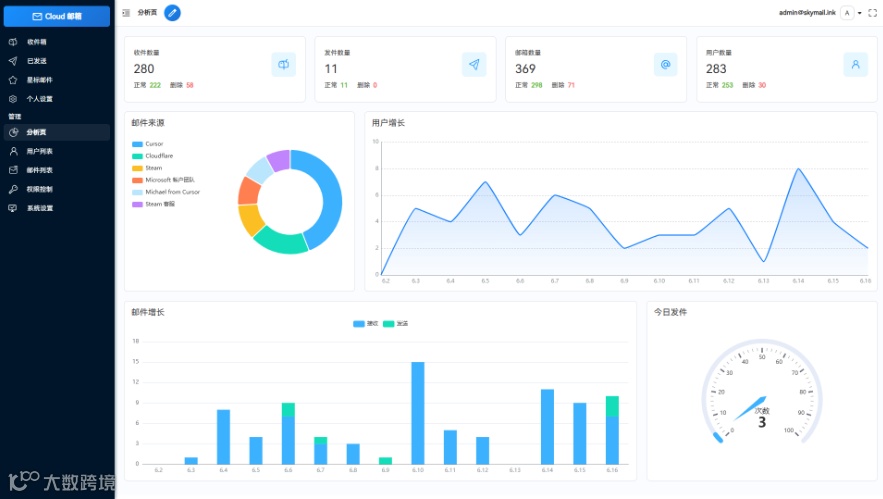Click the 6.4 blue bar in 邮件增长
Image resolution: width=883 pixels, height=499 pixels.
(224, 437)
